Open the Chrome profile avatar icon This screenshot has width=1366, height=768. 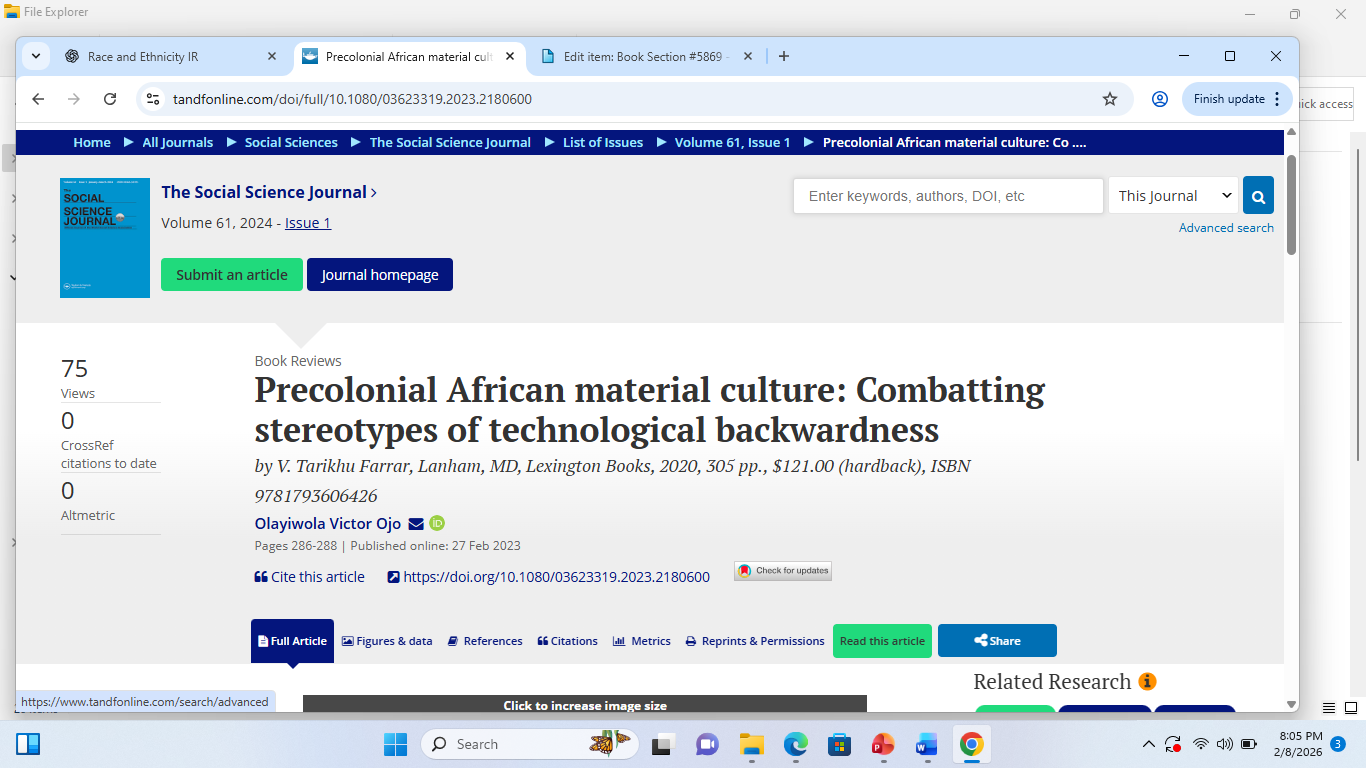pyautogui.click(x=1159, y=99)
